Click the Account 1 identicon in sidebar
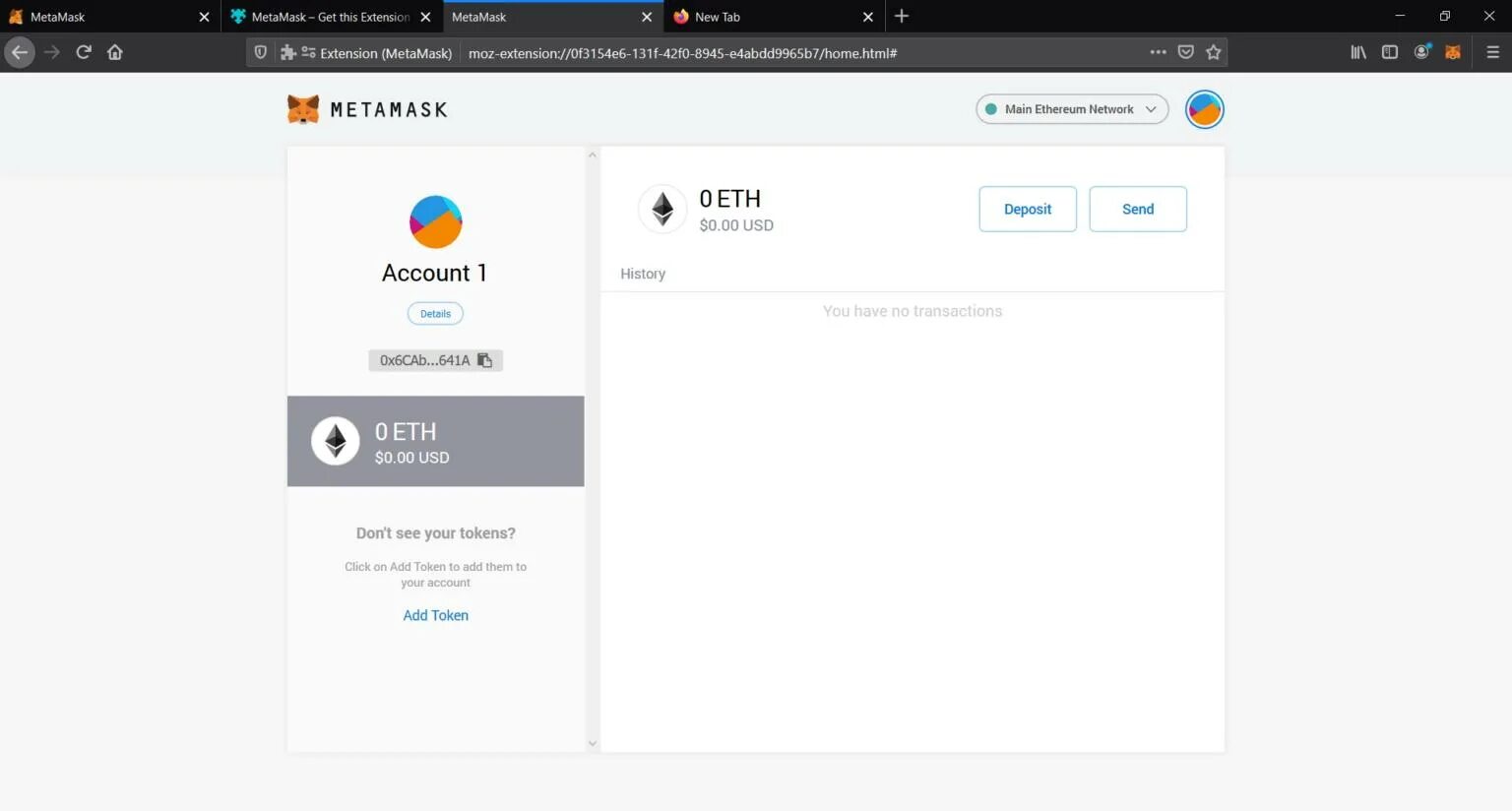The image size is (1512, 811). [435, 221]
